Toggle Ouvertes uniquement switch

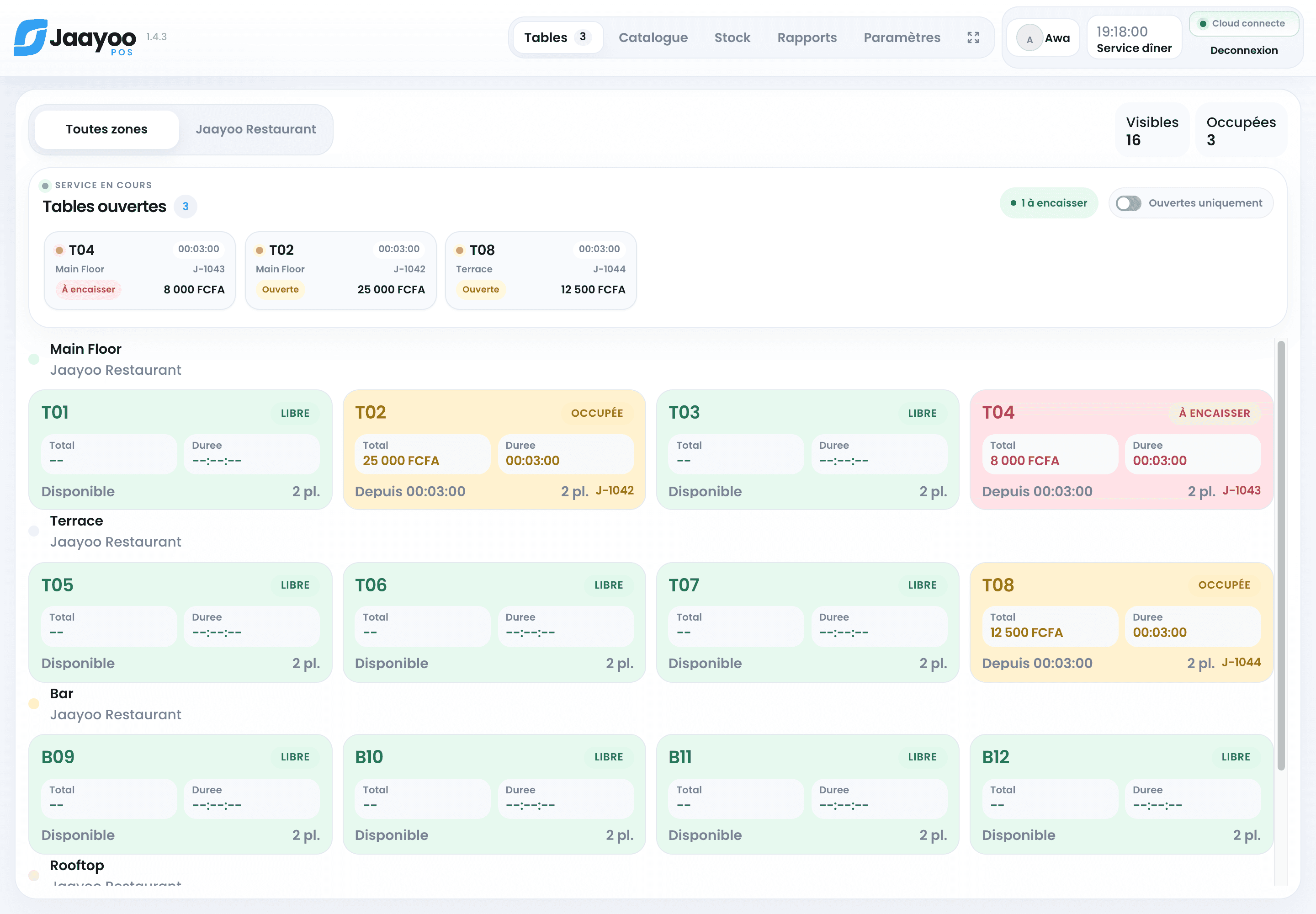tap(1128, 203)
